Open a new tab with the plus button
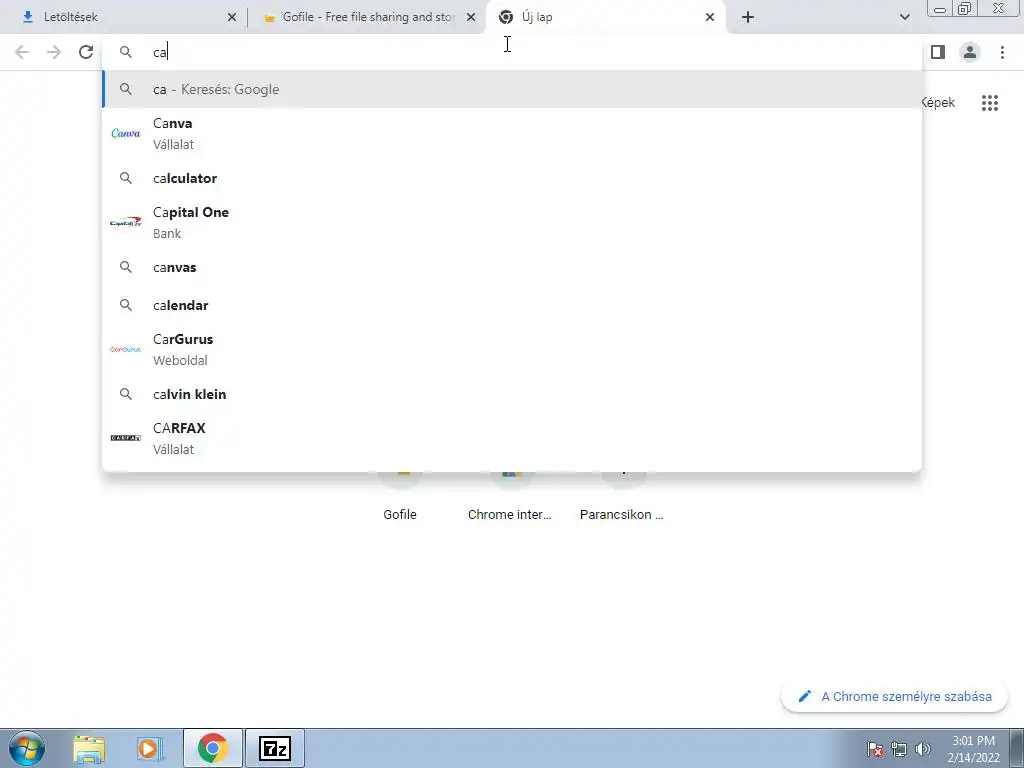Image resolution: width=1024 pixels, height=768 pixels. click(748, 17)
